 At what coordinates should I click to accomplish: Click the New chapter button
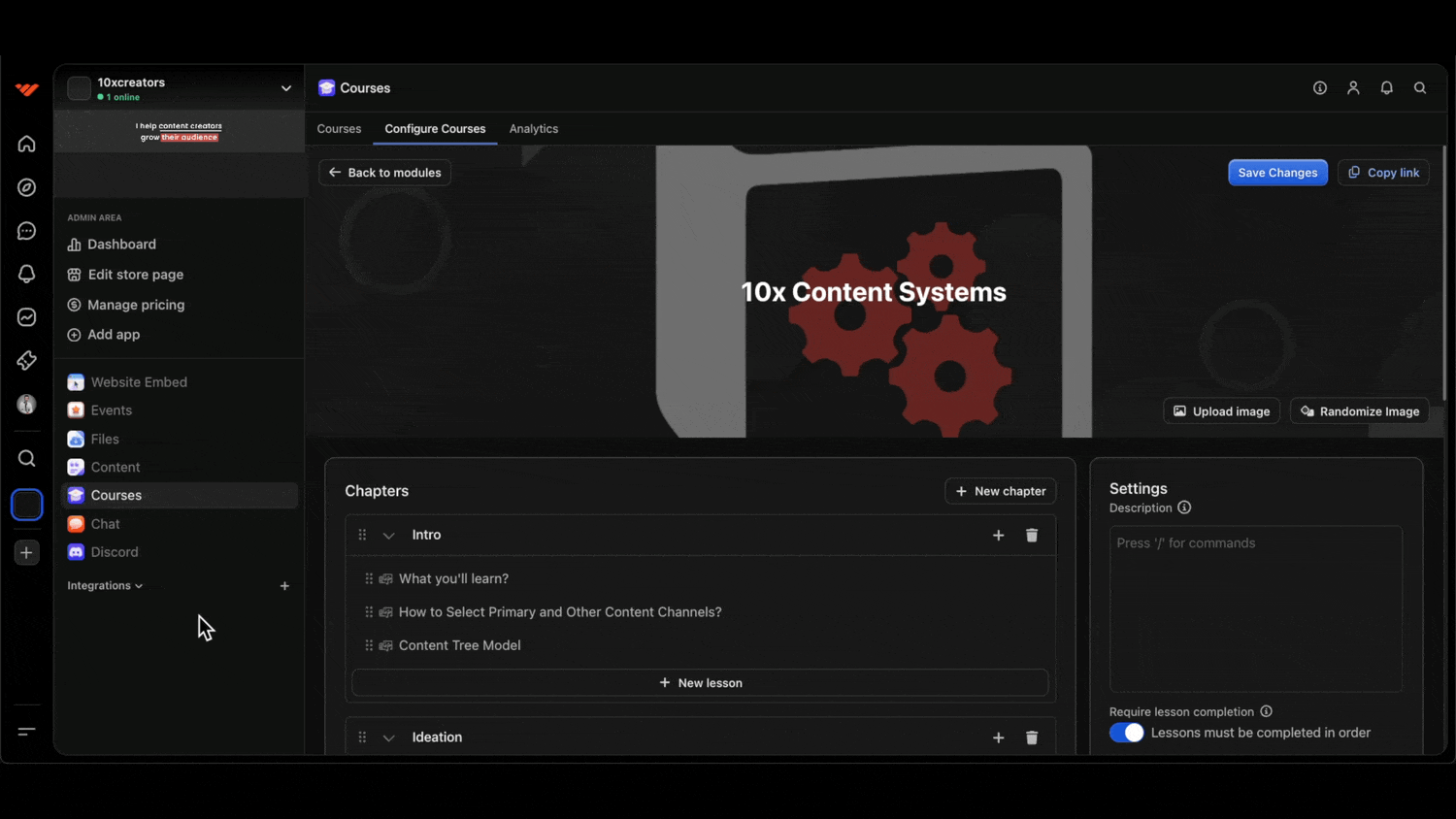click(1000, 491)
